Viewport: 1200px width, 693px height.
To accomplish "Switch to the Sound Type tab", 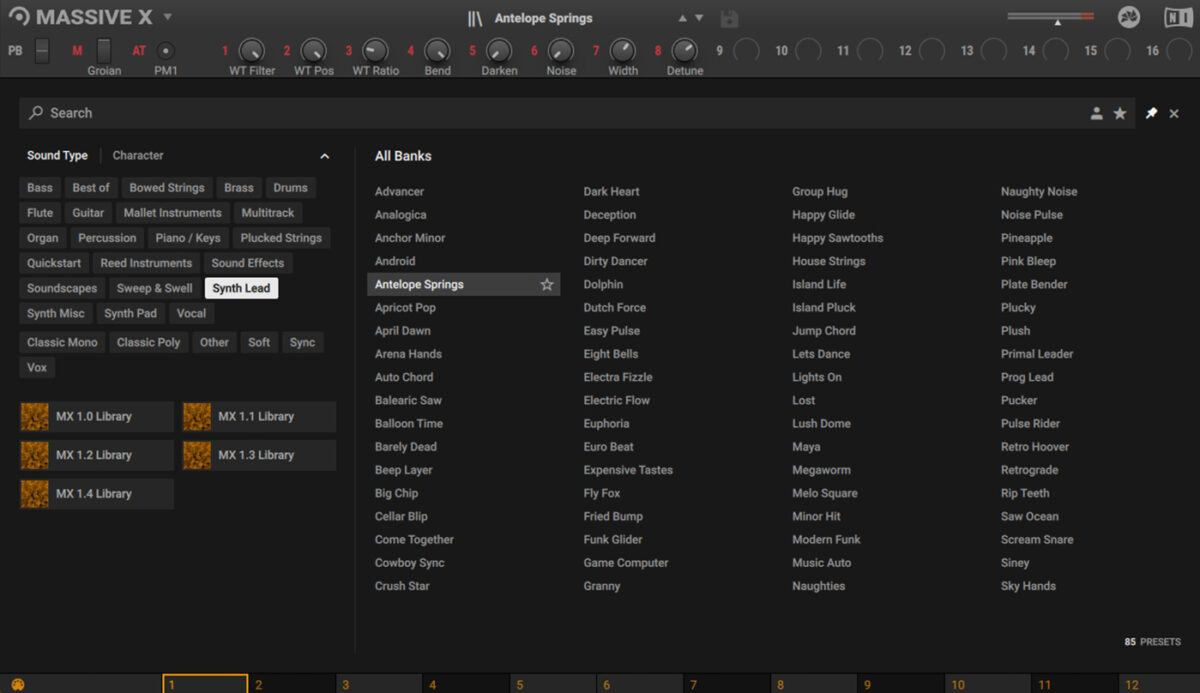I will point(57,156).
